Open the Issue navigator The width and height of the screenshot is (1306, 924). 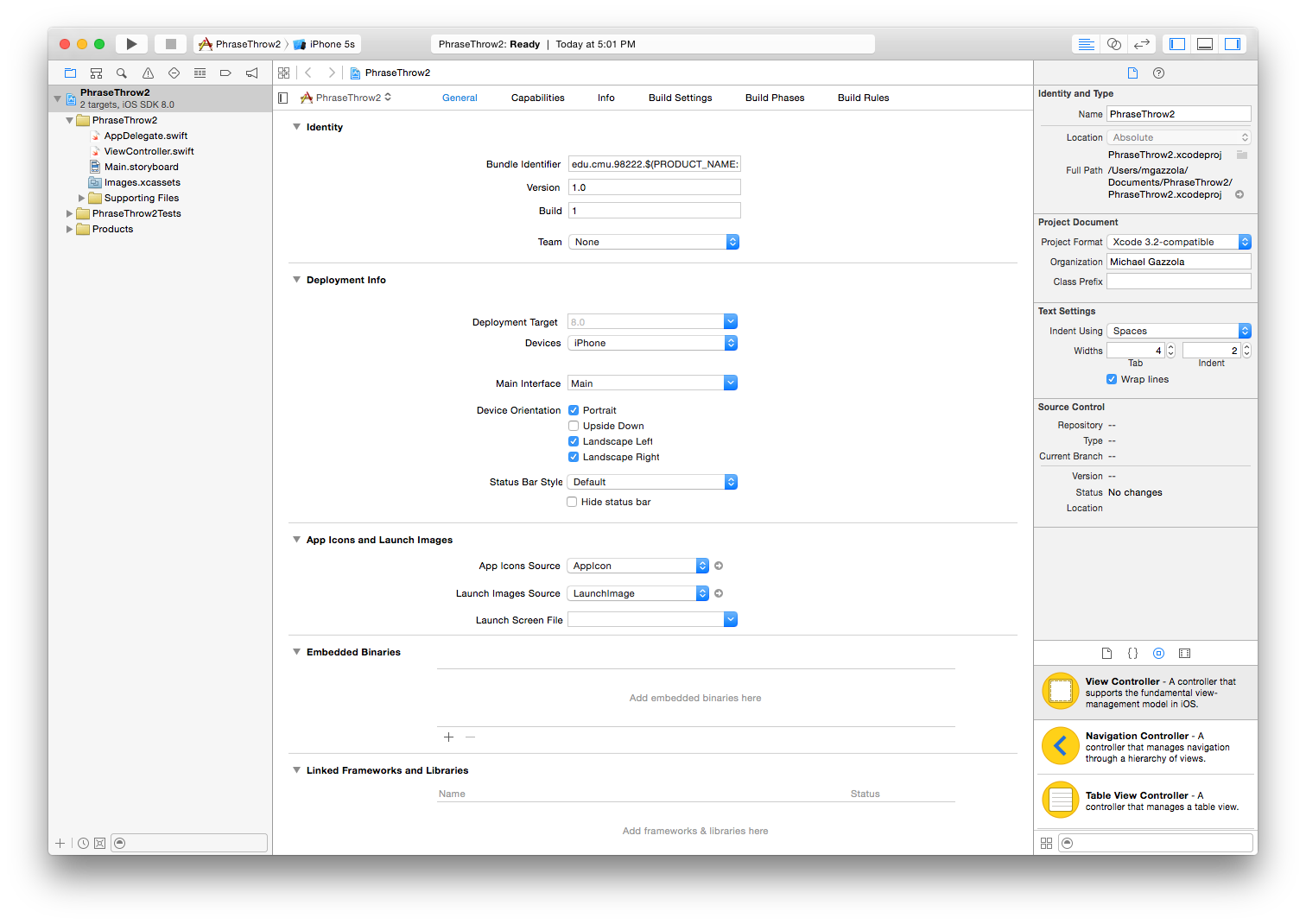pyautogui.click(x=148, y=73)
